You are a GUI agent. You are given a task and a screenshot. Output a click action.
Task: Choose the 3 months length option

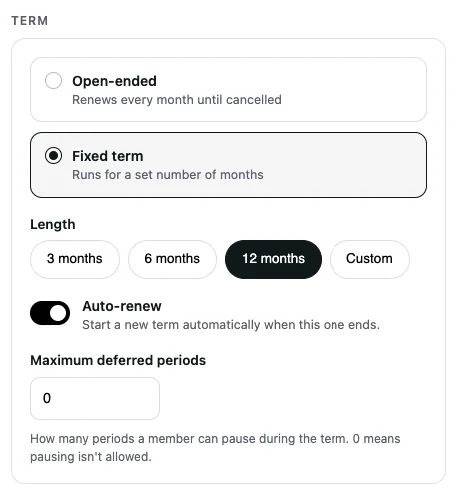[75, 259]
